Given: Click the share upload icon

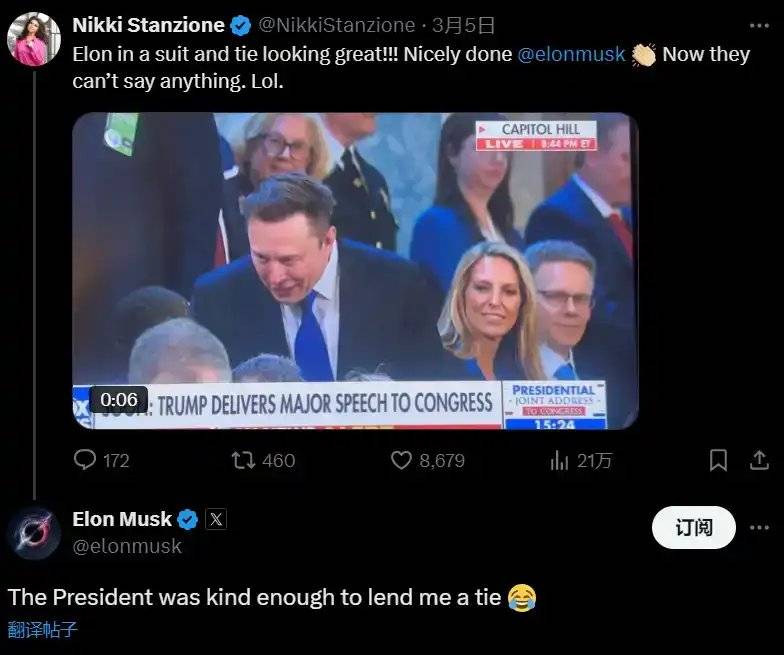Looking at the screenshot, I should tap(758, 460).
